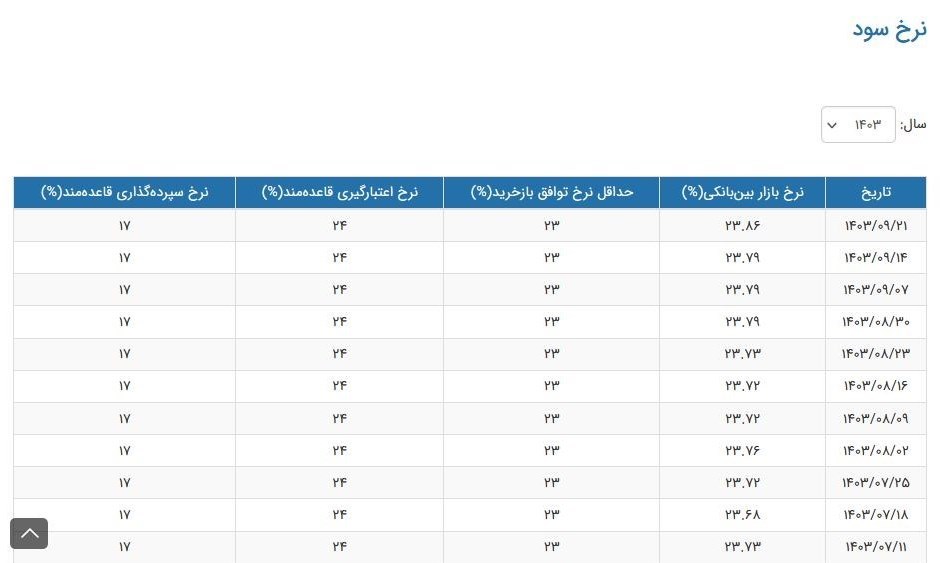Select the date cell ۱۴۰۳/۰۸/۳۰
Viewport: 944px width, 563px height.
pyautogui.click(x=875, y=321)
